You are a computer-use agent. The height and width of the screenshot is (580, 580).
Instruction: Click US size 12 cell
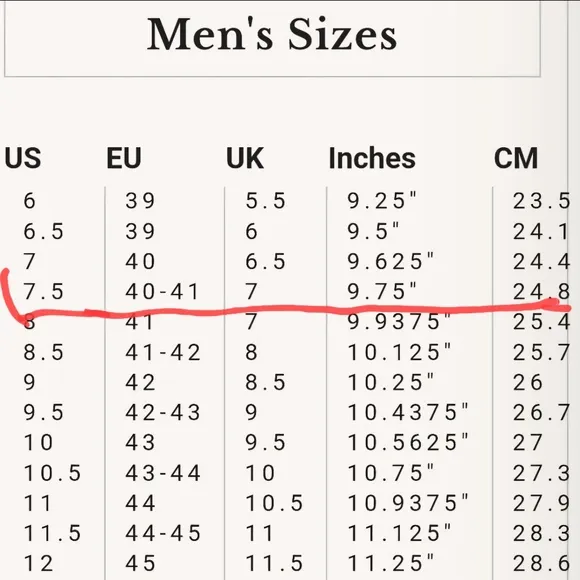pyautogui.click(x=38, y=563)
